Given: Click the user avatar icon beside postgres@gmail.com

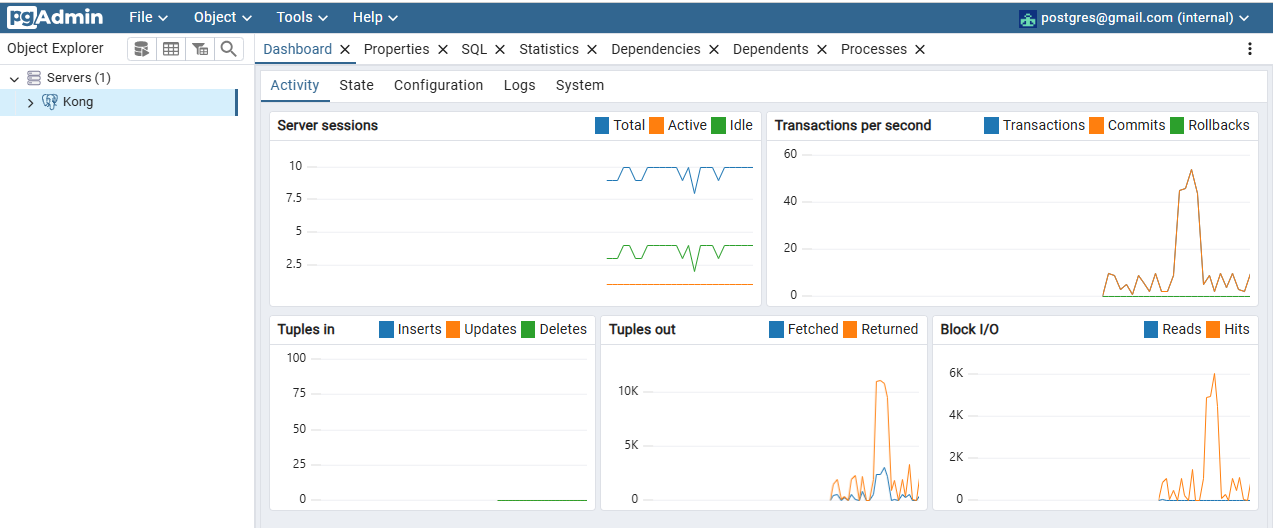Looking at the screenshot, I should [x=1027, y=18].
